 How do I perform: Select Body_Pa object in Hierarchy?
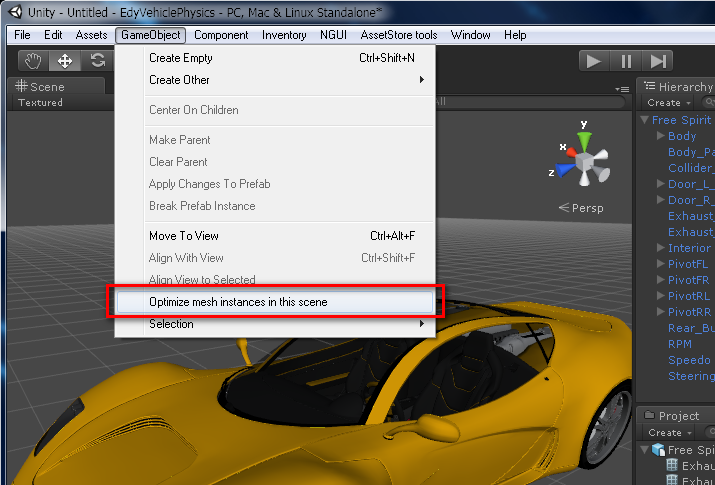(691, 152)
